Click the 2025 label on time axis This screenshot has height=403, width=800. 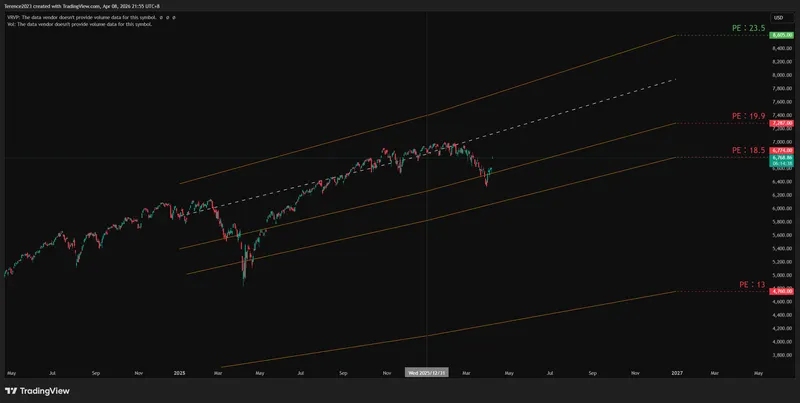click(179, 373)
